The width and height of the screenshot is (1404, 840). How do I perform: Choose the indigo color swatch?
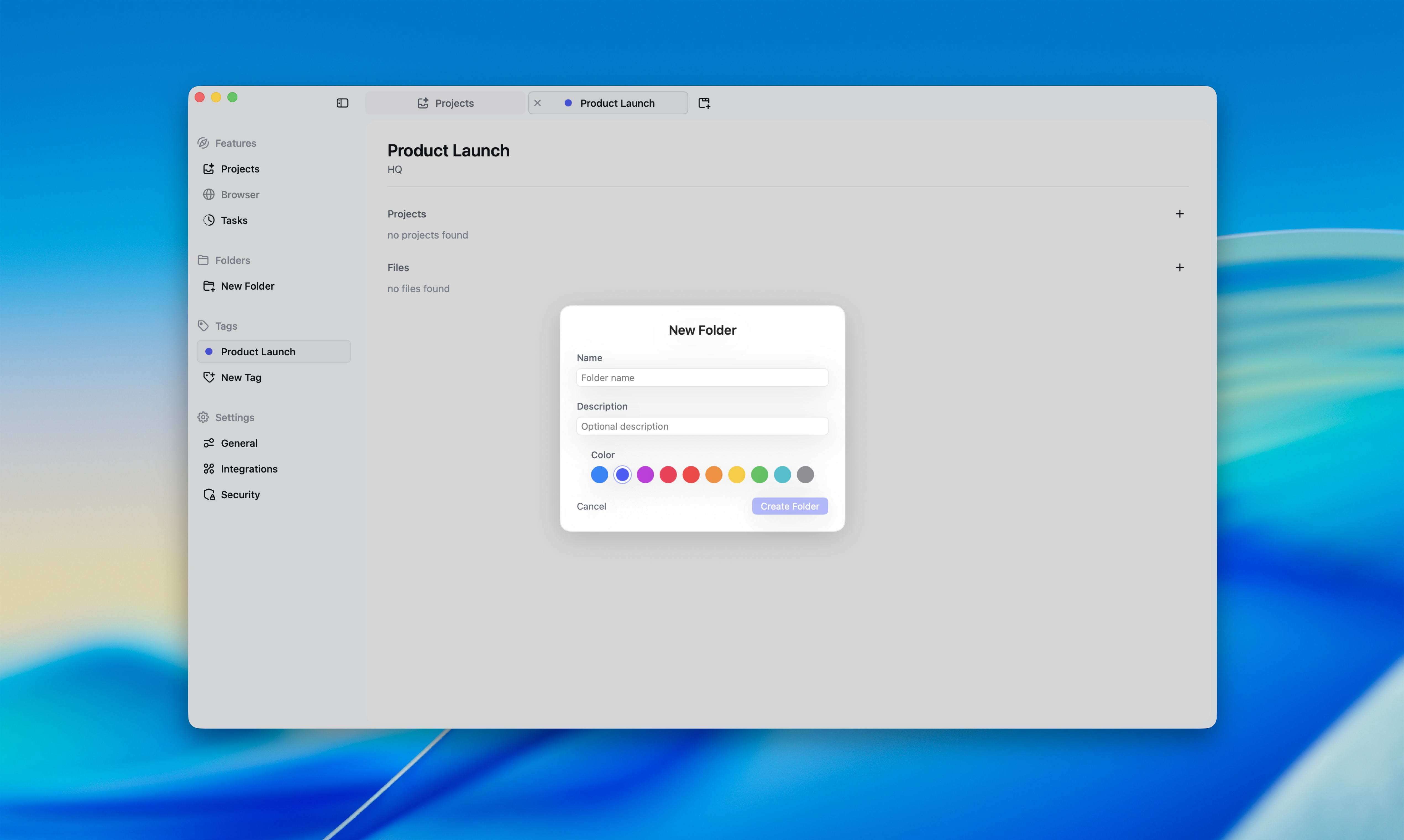tap(622, 475)
